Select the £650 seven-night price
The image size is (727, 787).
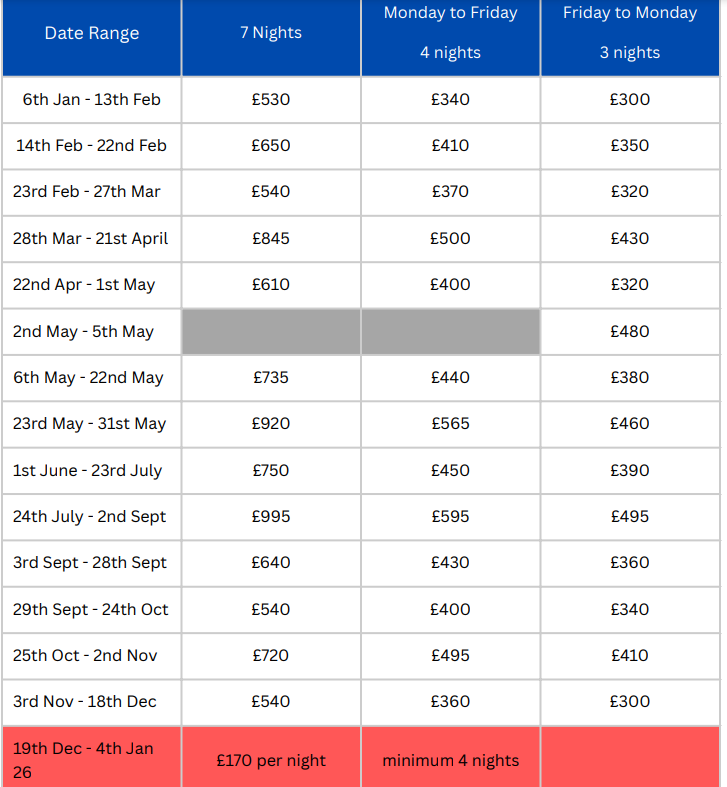coord(271,145)
